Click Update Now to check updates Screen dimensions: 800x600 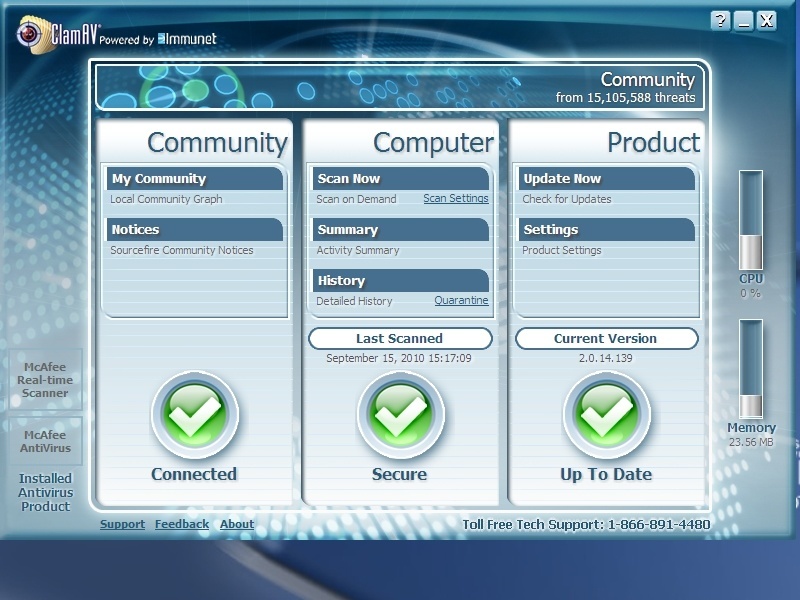pos(607,179)
